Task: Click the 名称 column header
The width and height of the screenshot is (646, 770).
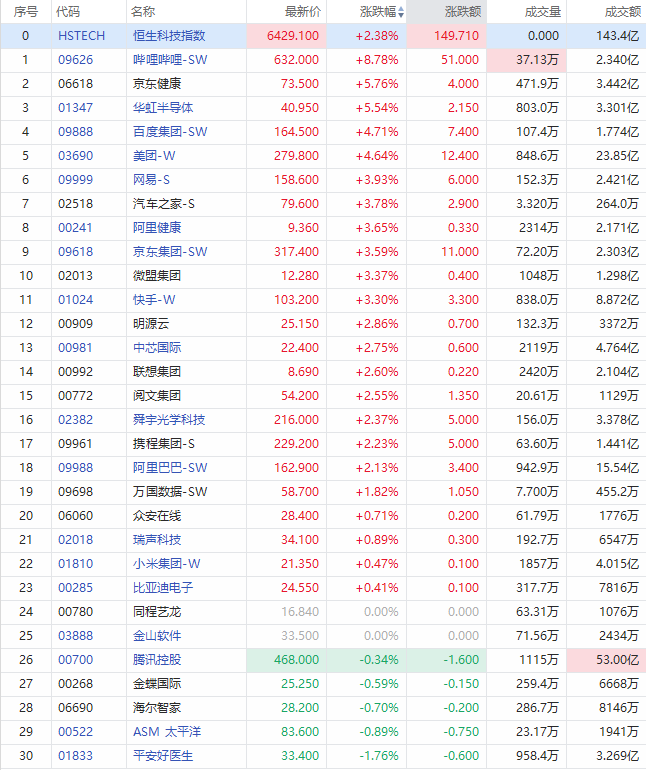Action: (143, 12)
